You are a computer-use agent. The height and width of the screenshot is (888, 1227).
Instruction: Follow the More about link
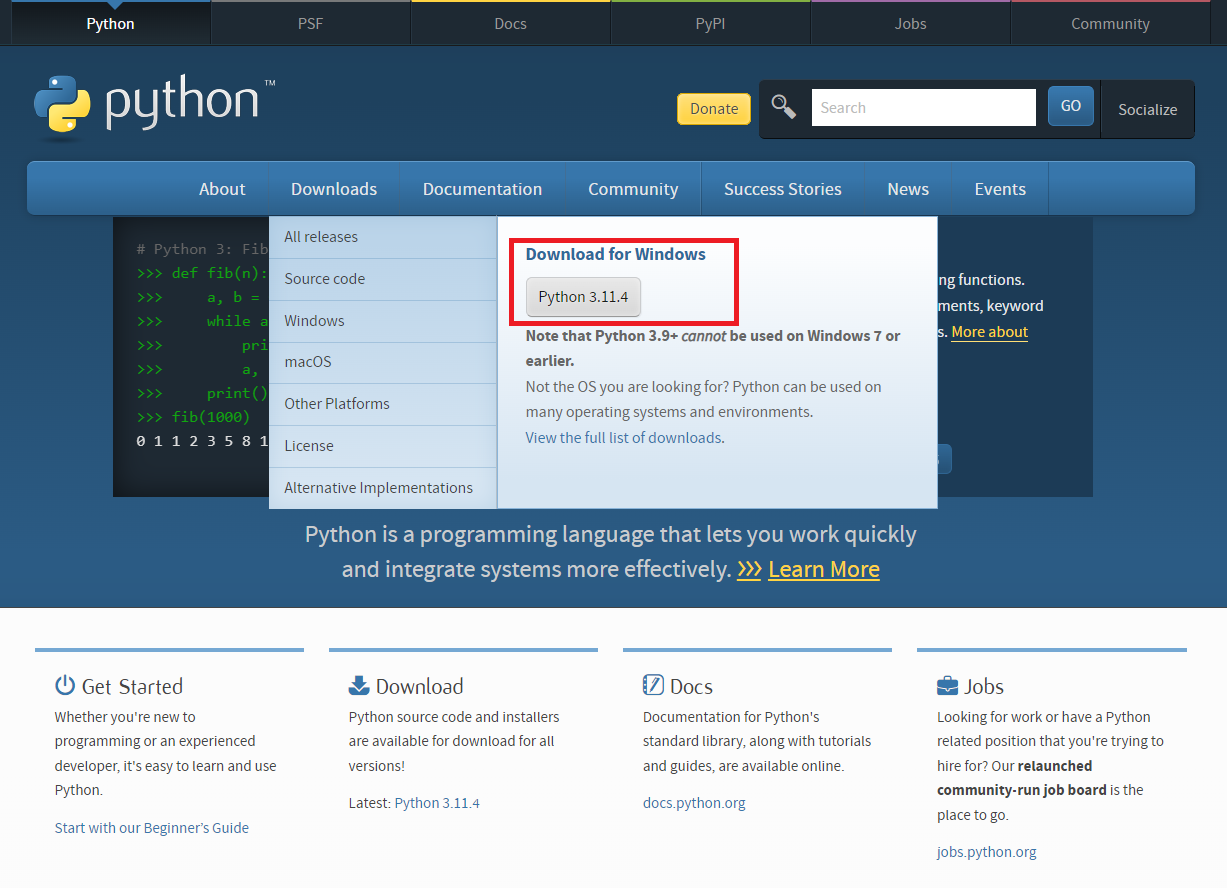989,332
